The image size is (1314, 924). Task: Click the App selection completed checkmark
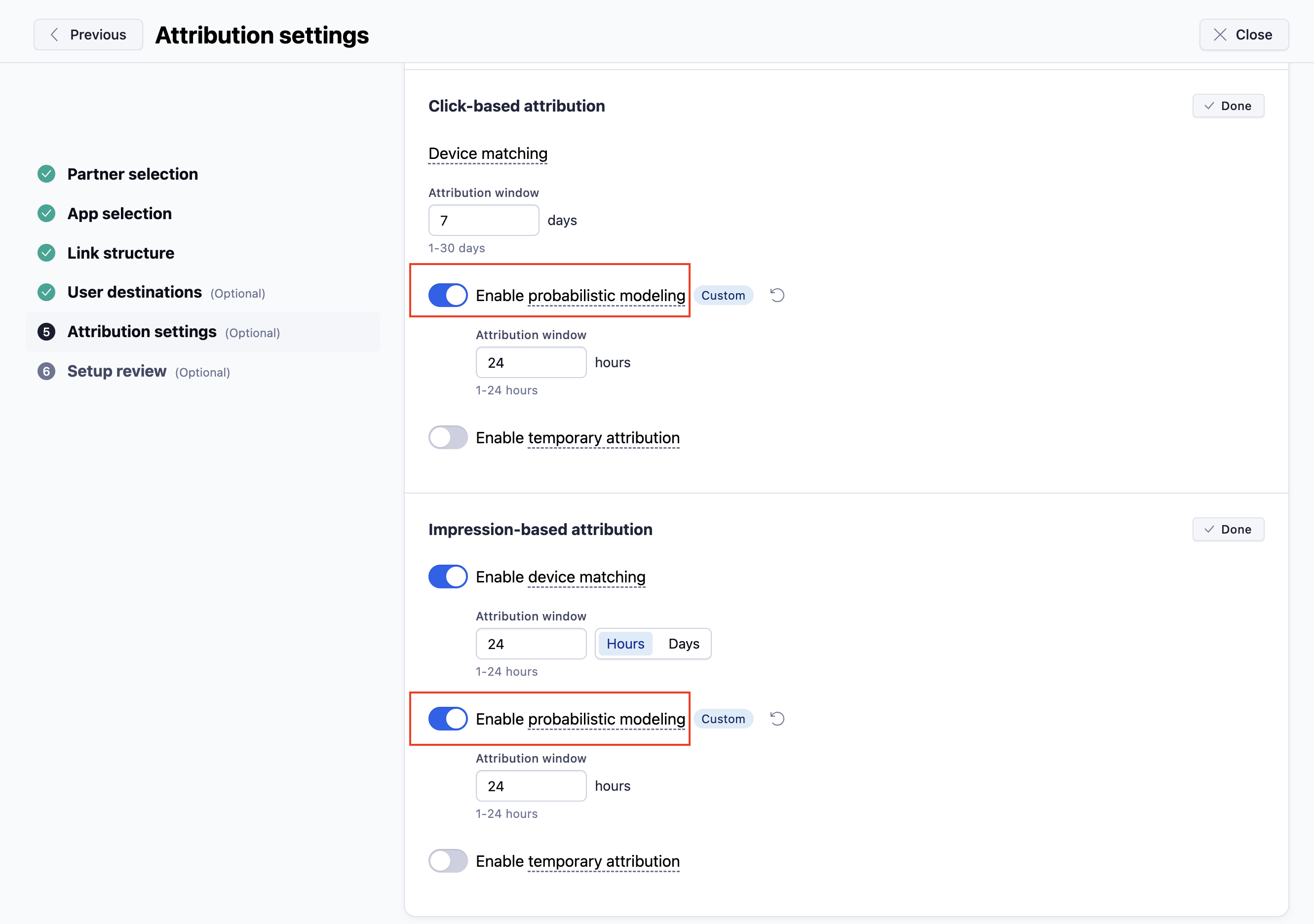46,213
